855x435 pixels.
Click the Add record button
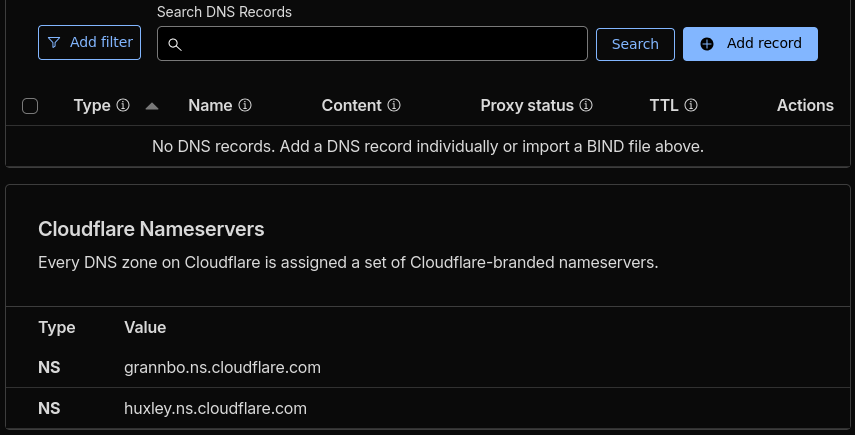750,43
